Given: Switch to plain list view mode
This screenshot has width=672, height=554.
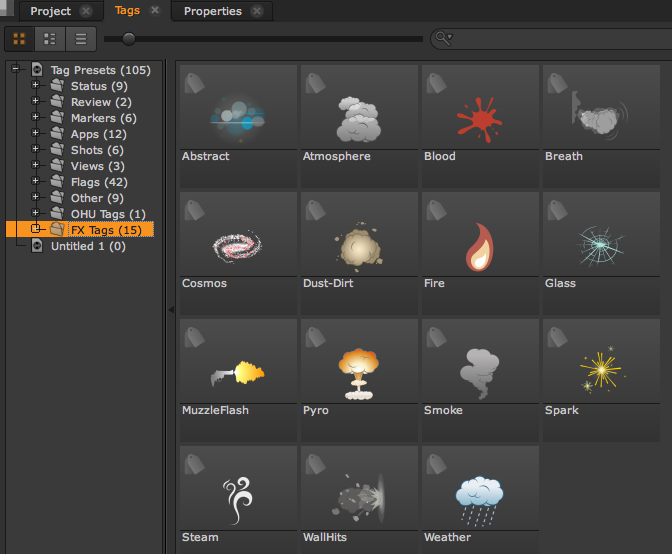Looking at the screenshot, I should [x=80, y=39].
